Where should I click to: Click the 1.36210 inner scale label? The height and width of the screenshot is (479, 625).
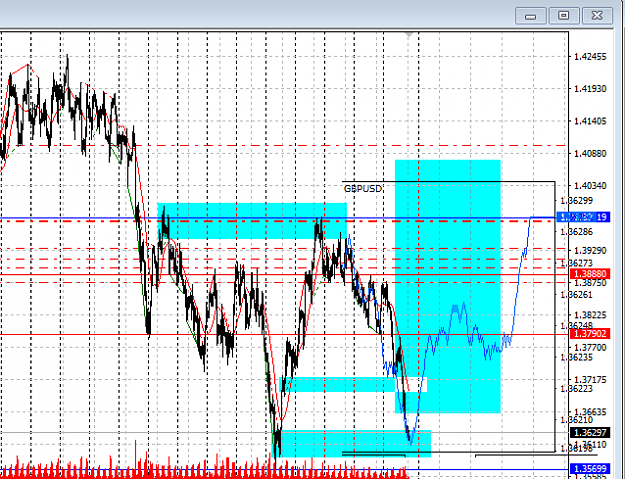click(x=576, y=420)
